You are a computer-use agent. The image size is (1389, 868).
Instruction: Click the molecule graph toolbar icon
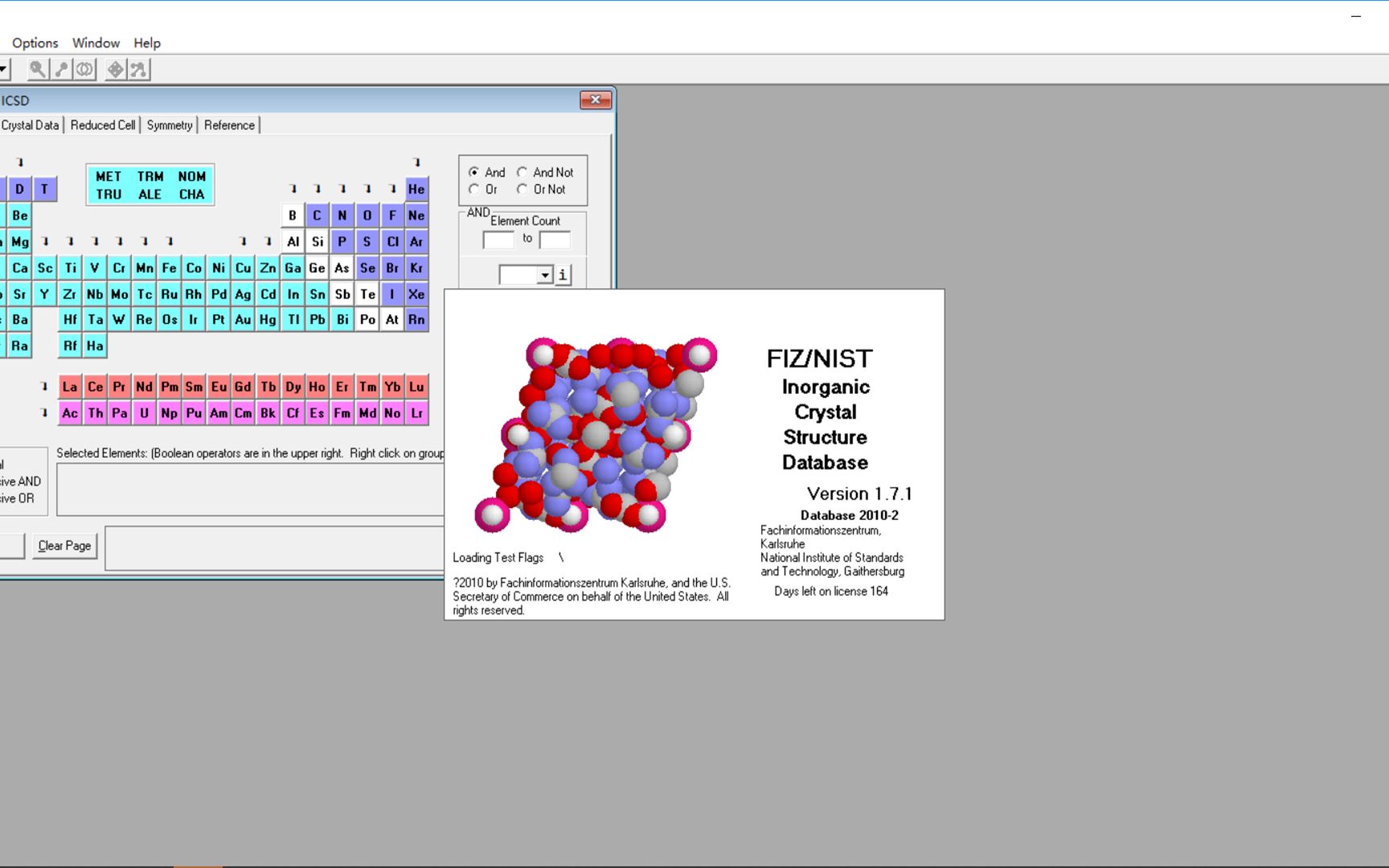(x=139, y=70)
